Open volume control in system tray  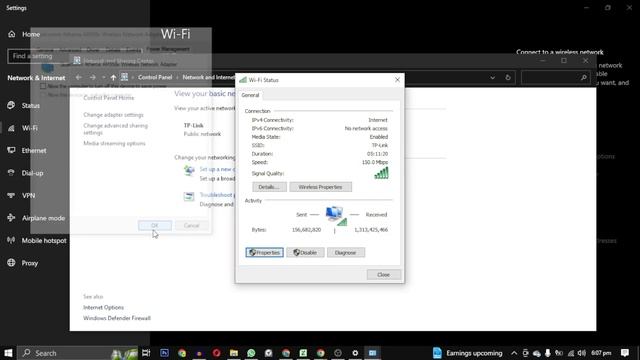pyautogui.click(x=582, y=353)
